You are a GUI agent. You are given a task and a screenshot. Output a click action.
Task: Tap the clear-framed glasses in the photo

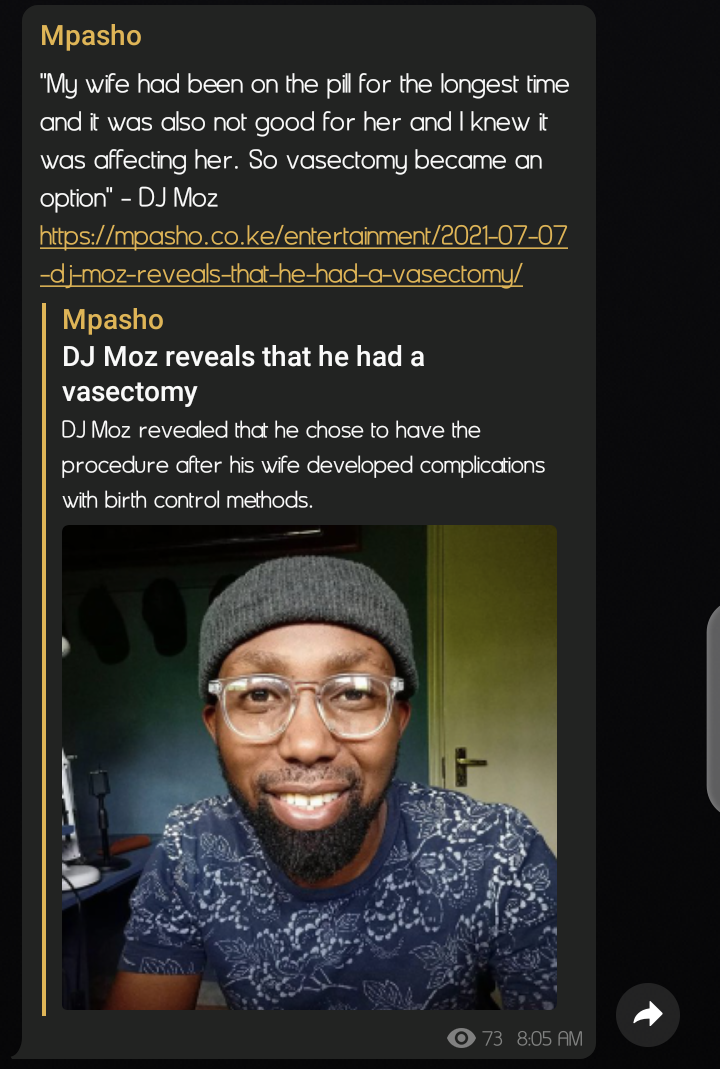tap(306, 708)
